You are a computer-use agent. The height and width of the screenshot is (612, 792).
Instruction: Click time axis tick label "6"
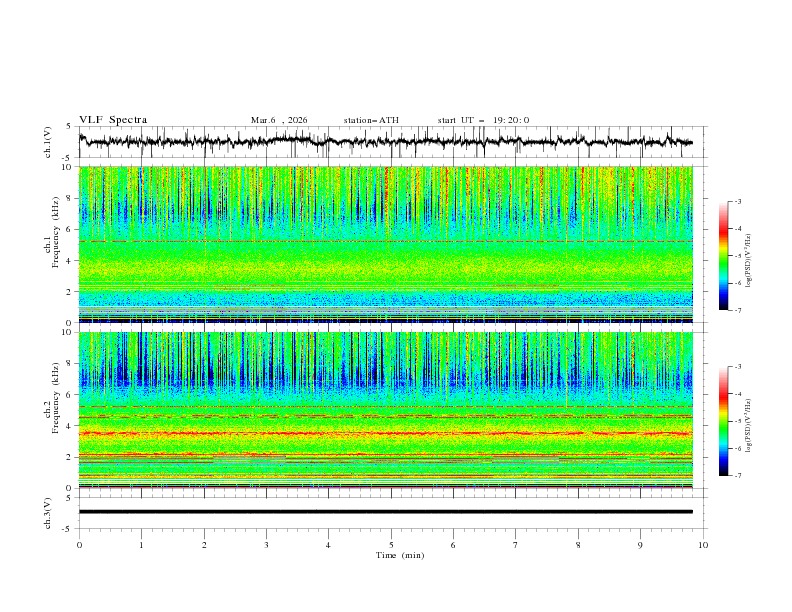(x=453, y=545)
